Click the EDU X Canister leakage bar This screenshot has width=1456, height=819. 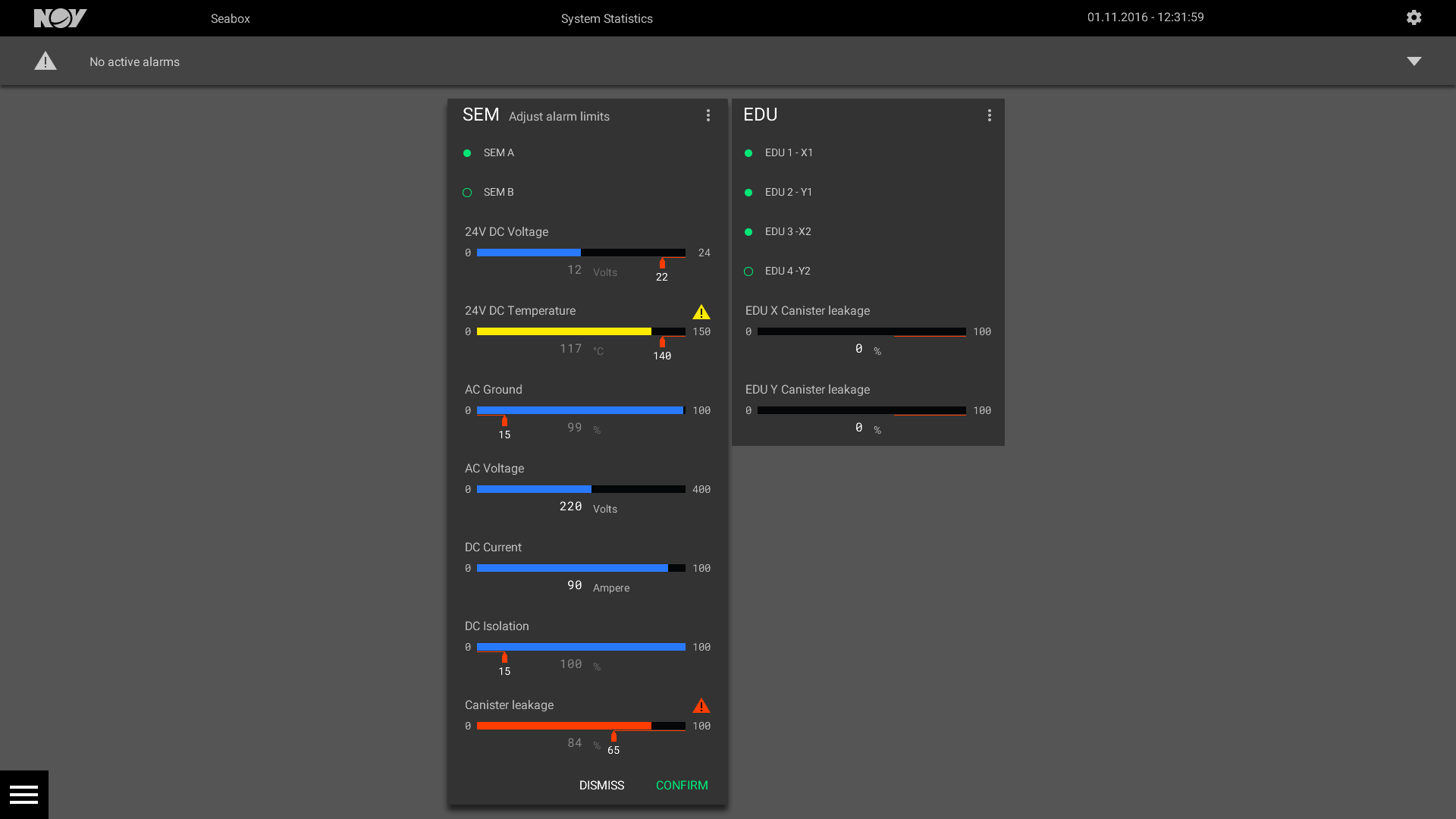pos(861,331)
